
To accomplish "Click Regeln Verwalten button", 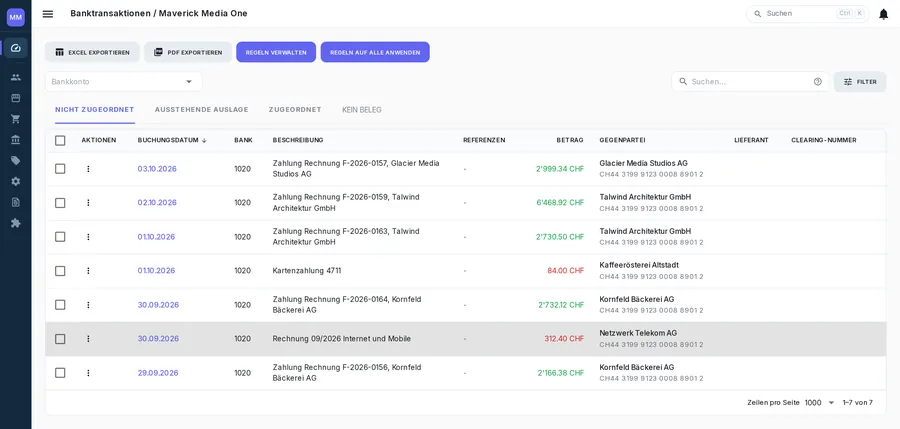I will point(276,52).
